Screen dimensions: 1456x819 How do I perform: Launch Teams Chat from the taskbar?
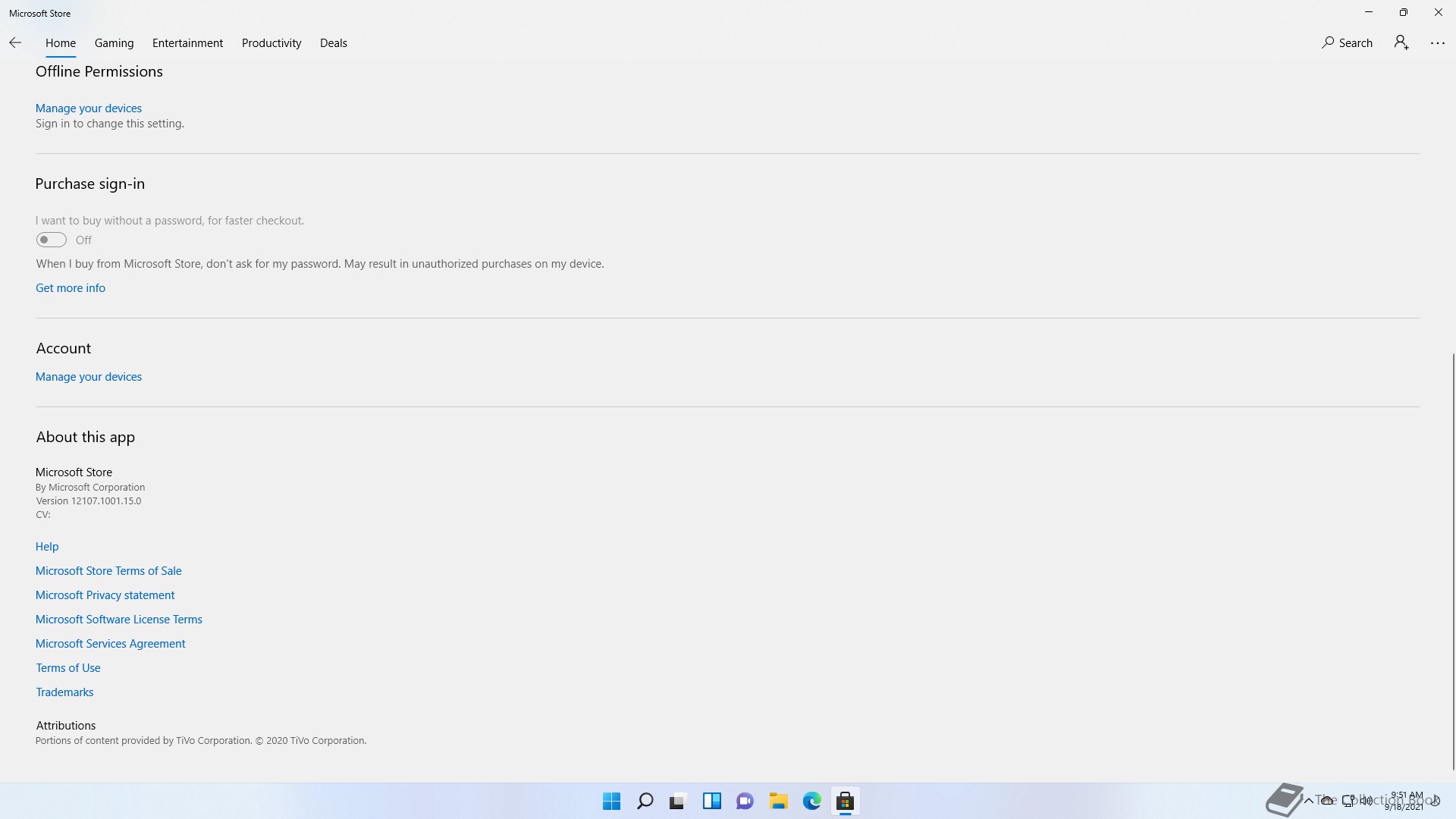click(x=745, y=801)
